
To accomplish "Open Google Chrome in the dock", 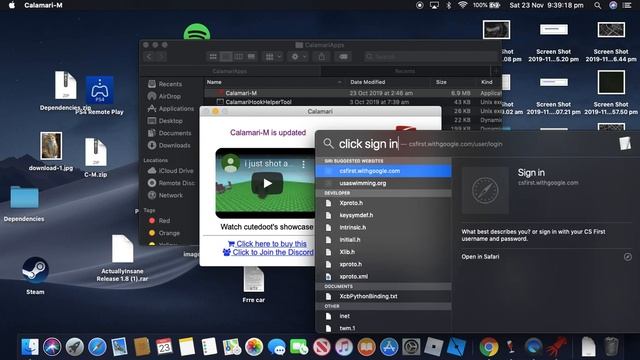I will click(x=489, y=347).
